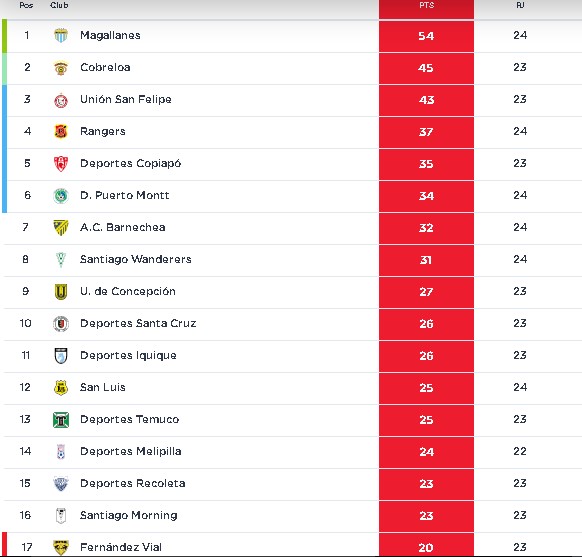
Task: Click Magallanes' red 54 points cell
Action: (x=426, y=36)
